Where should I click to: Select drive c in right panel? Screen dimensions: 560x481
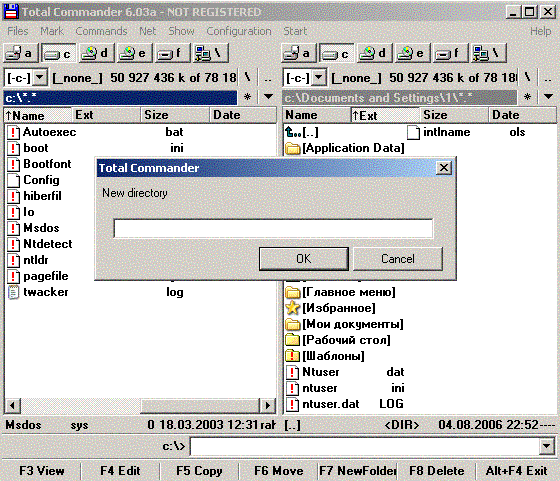(337, 54)
